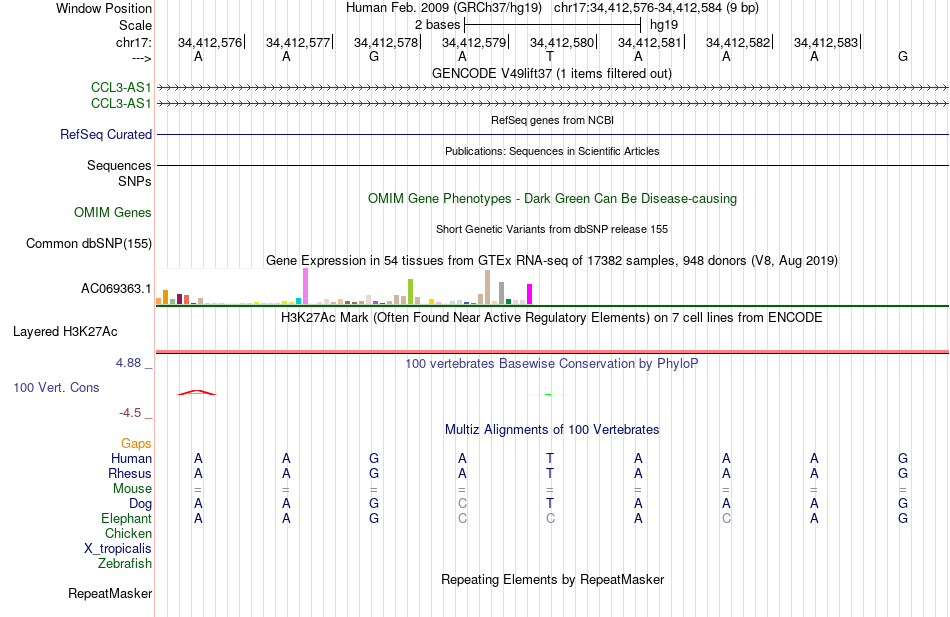
Task: Click the RefSeq Curated track label
Action: [105, 135]
